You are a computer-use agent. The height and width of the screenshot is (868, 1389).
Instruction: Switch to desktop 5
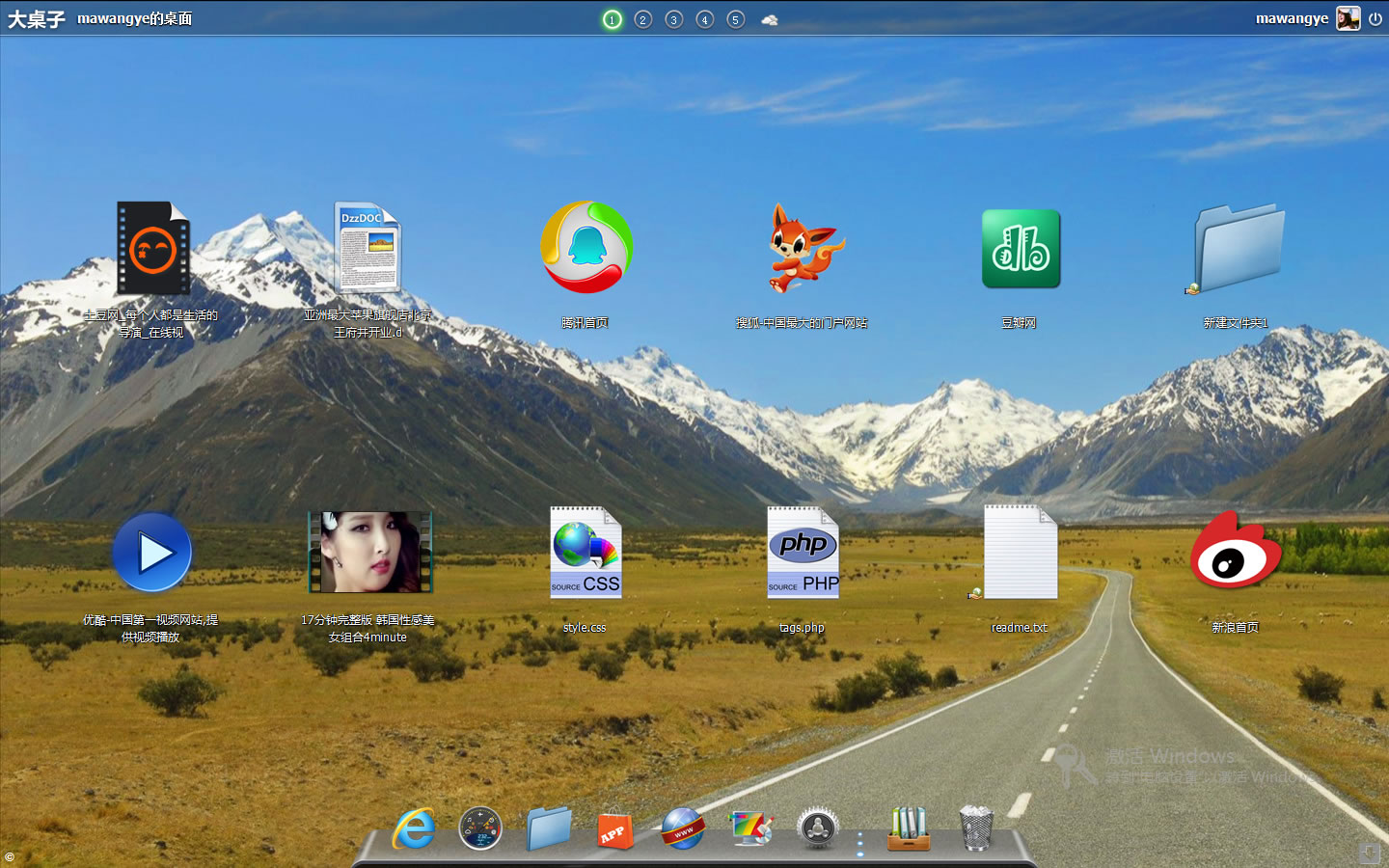point(736,19)
